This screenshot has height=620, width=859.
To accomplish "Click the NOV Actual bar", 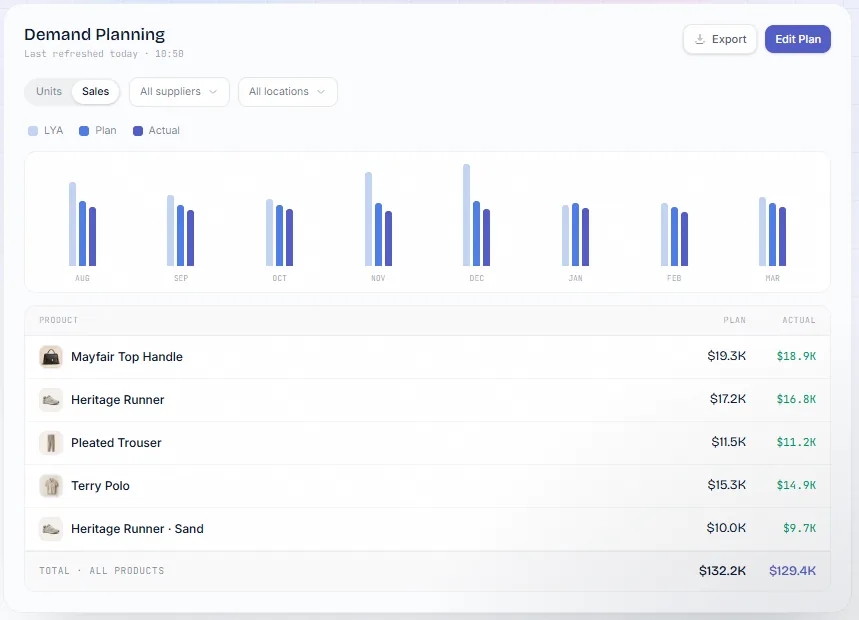I will click(x=388, y=238).
